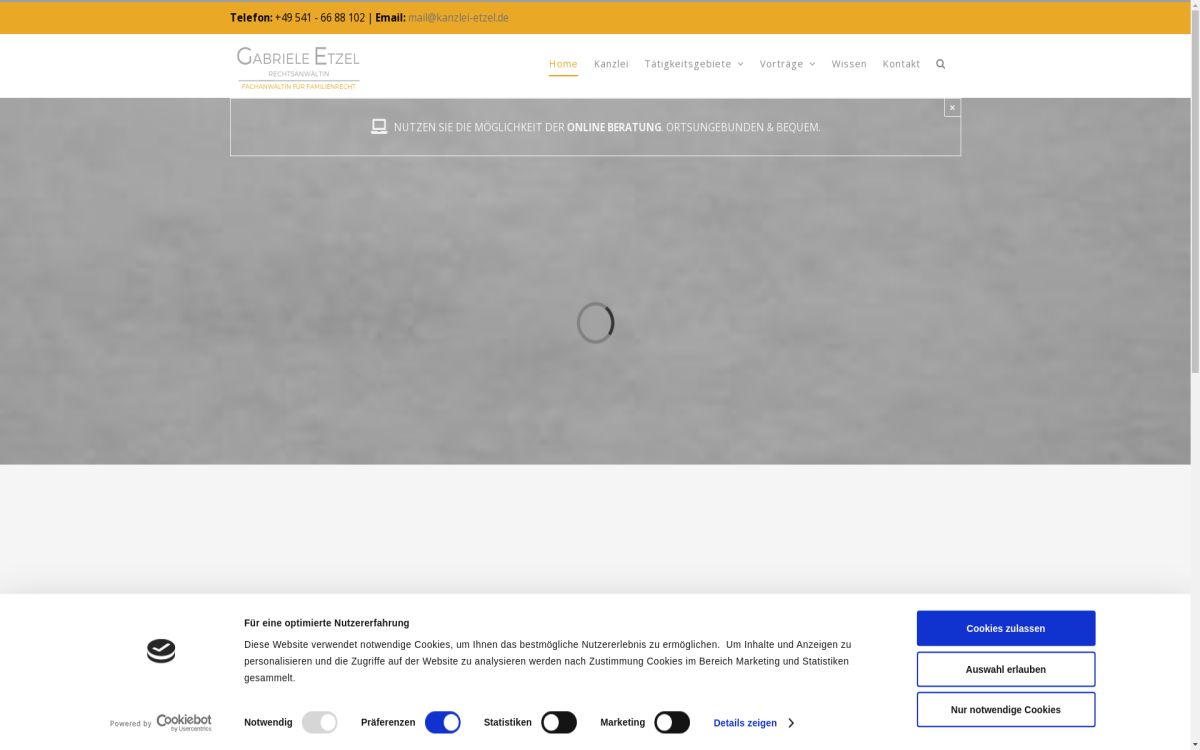Expand the Tätigkeitsgebiete dropdown menu
1200x750 pixels.
click(693, 64)
